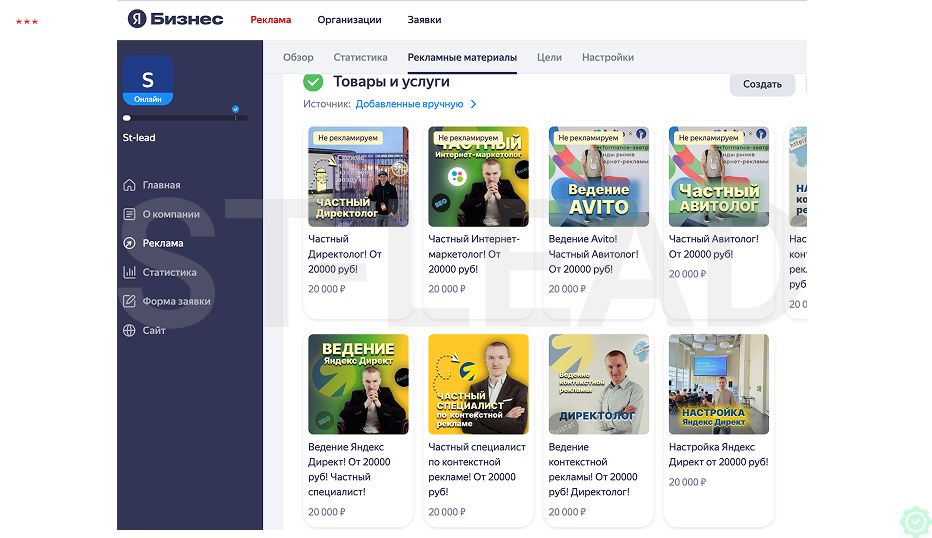Click the Форма заявки edit icon
The width and height of the screenshot is (932, 538).
129,301
